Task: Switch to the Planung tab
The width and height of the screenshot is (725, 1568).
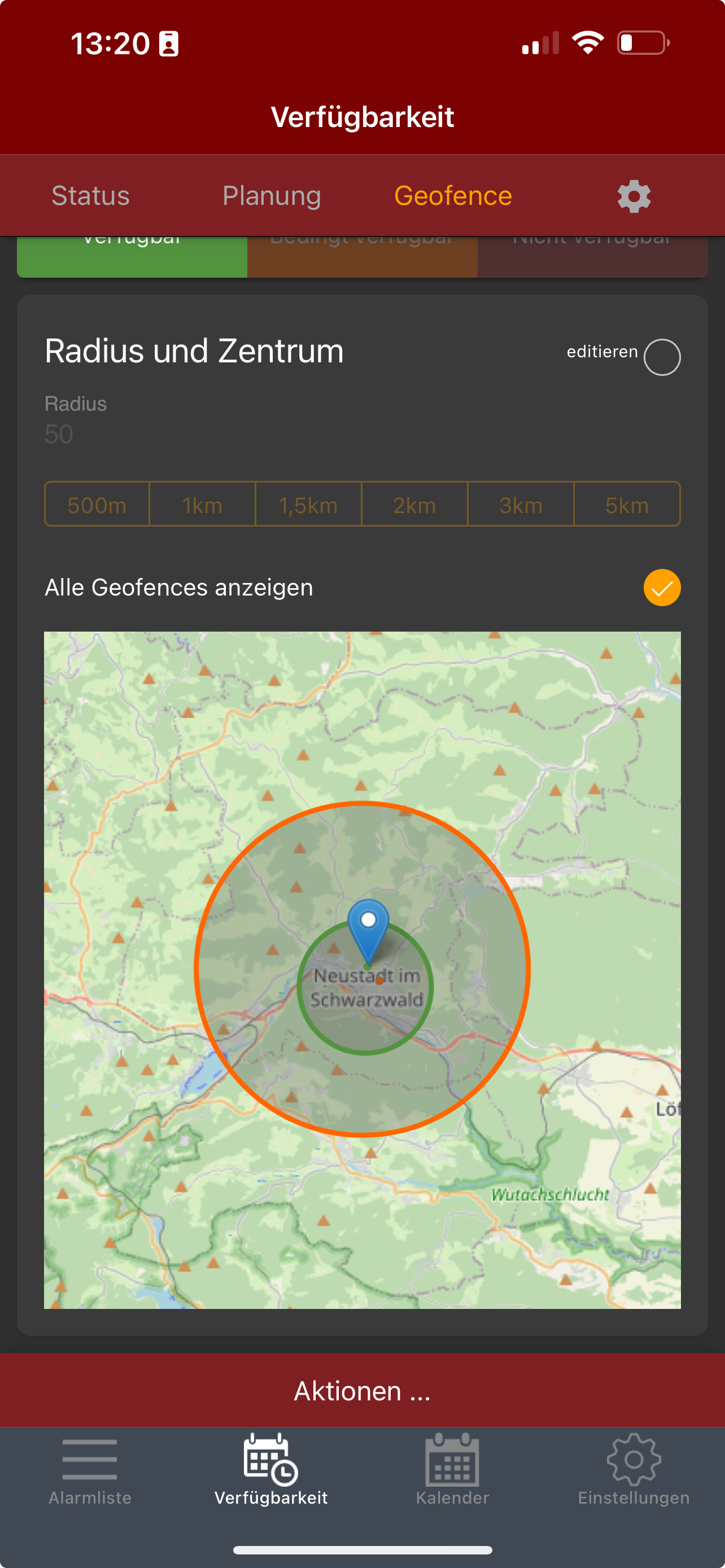Action: coord(272,196)
